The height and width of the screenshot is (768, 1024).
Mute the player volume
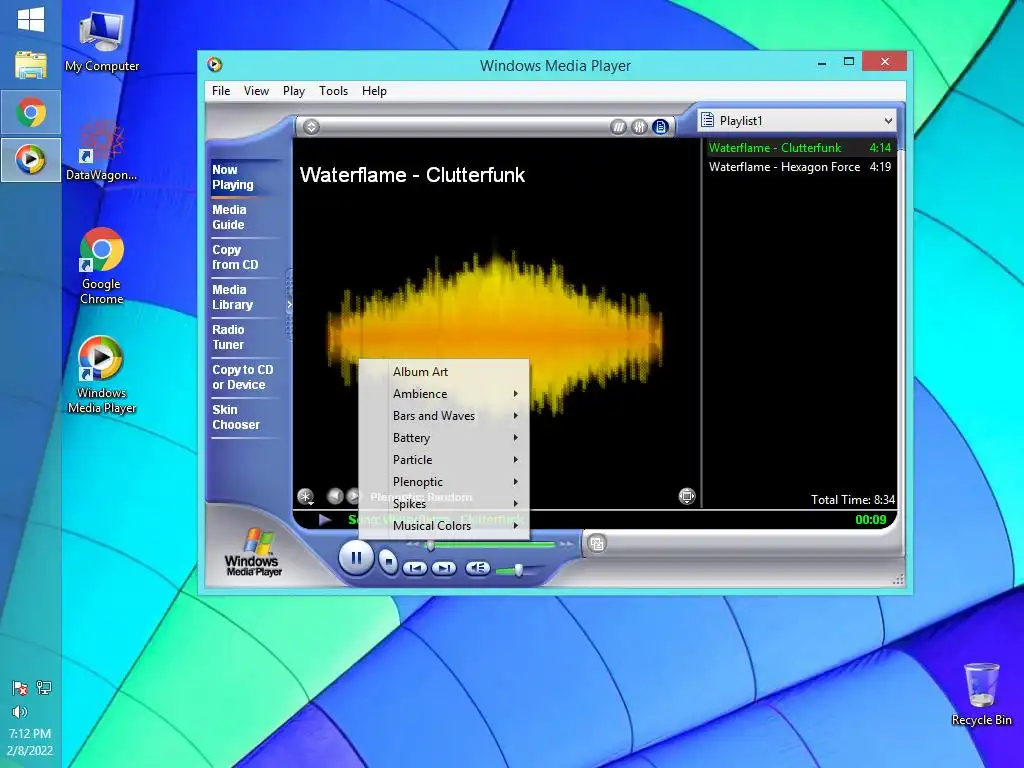[477, 568]
